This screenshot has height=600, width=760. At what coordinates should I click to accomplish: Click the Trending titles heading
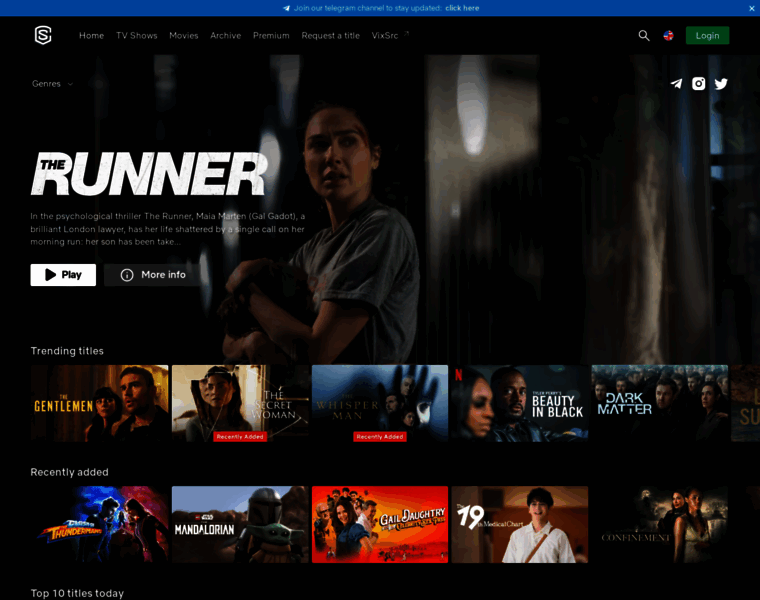[x=67, y=351]
